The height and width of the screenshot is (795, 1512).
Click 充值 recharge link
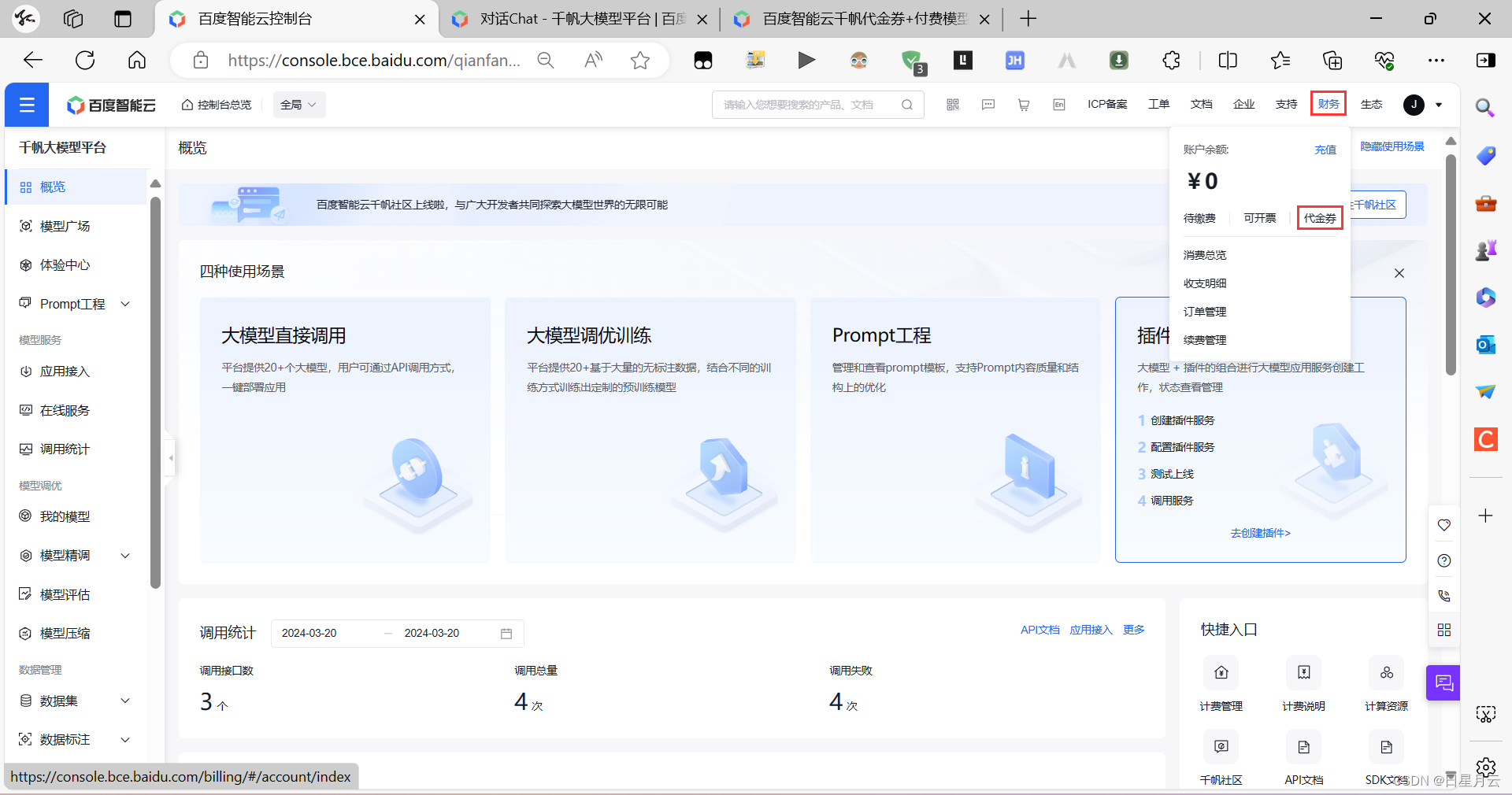pyautogui.click(x=1325, y=150)
